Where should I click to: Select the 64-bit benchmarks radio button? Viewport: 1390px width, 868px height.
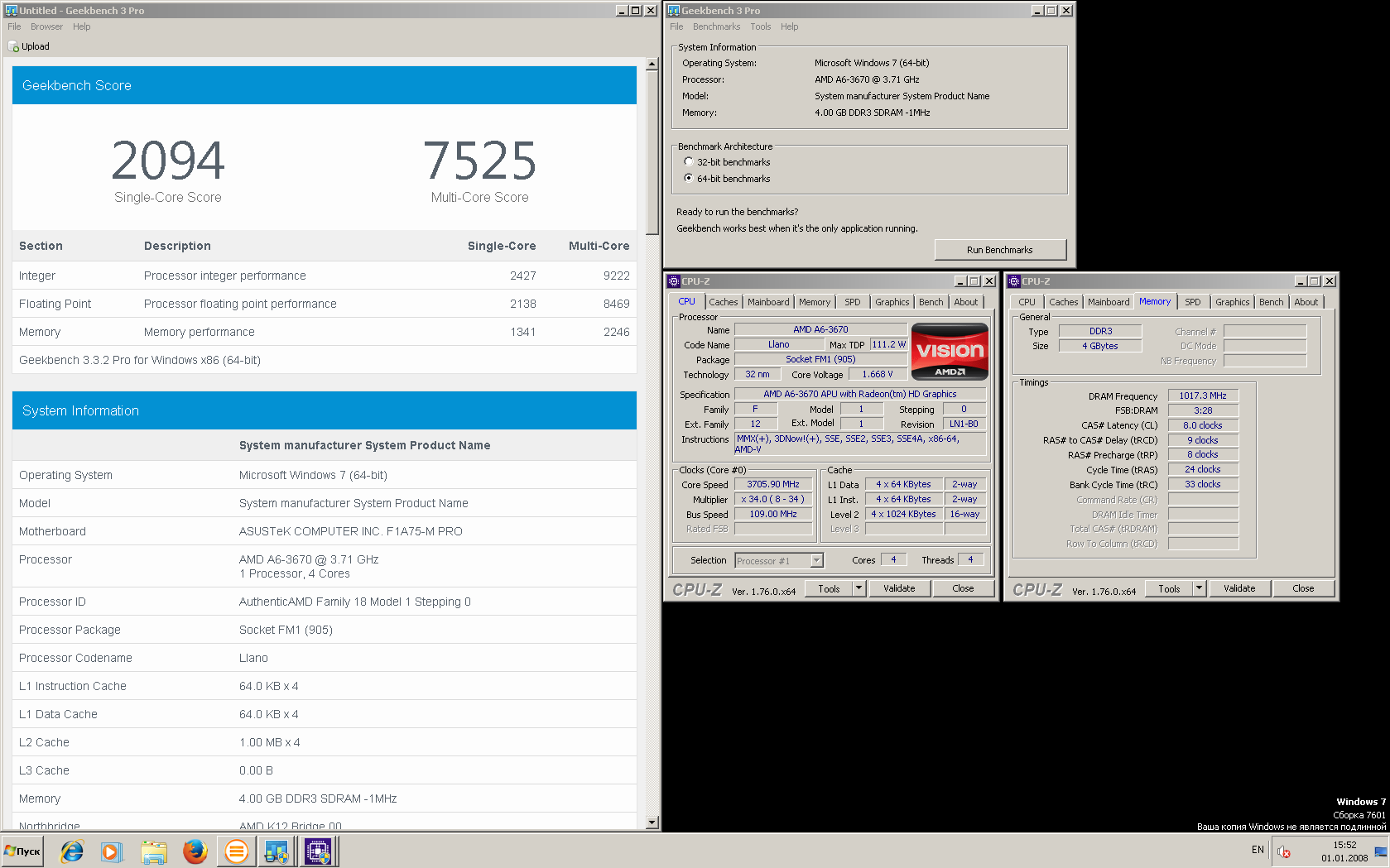click(x=688, y=179)
